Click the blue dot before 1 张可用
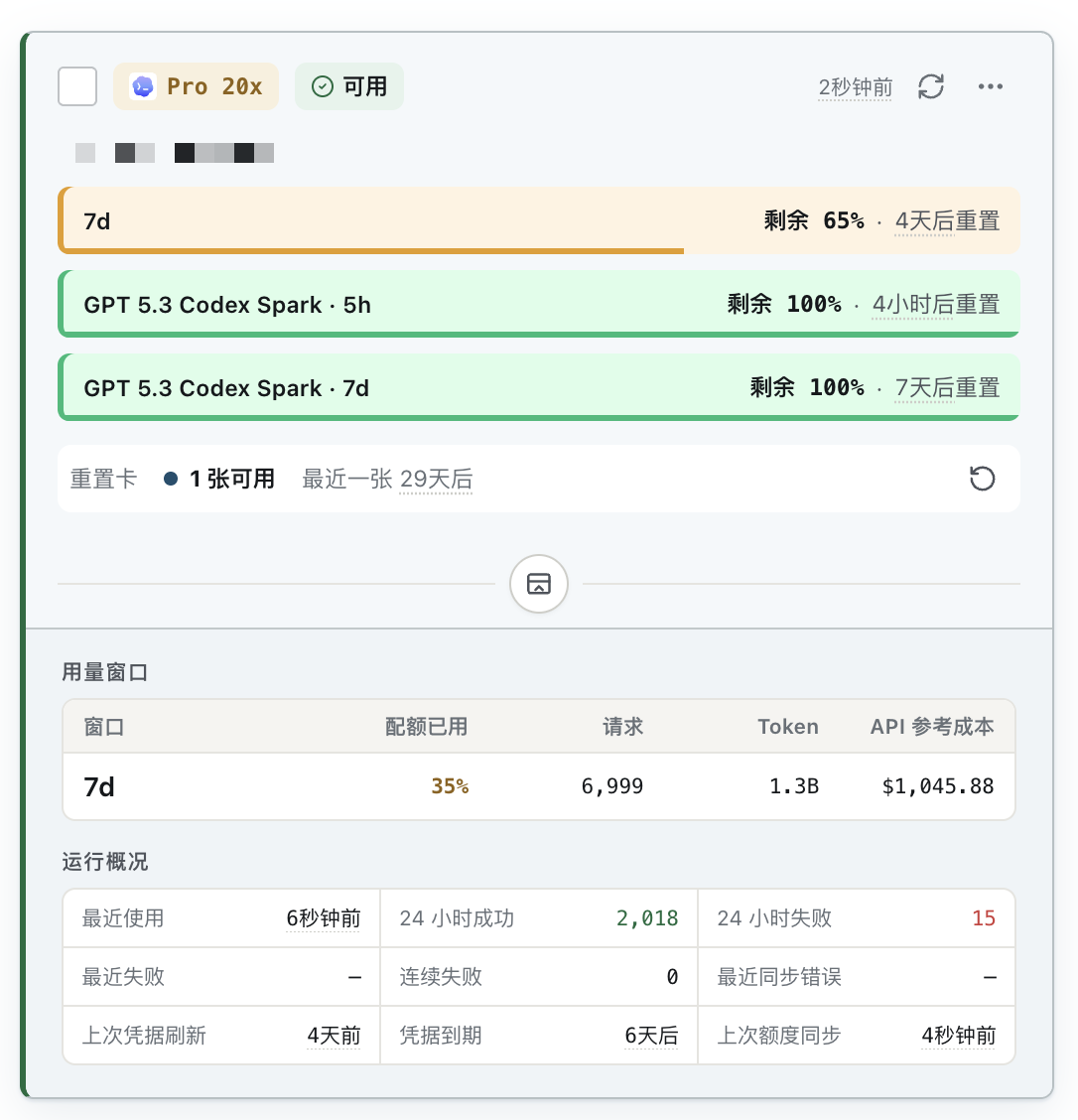Screen dimensions: 1078x1120 pos(171,479)
